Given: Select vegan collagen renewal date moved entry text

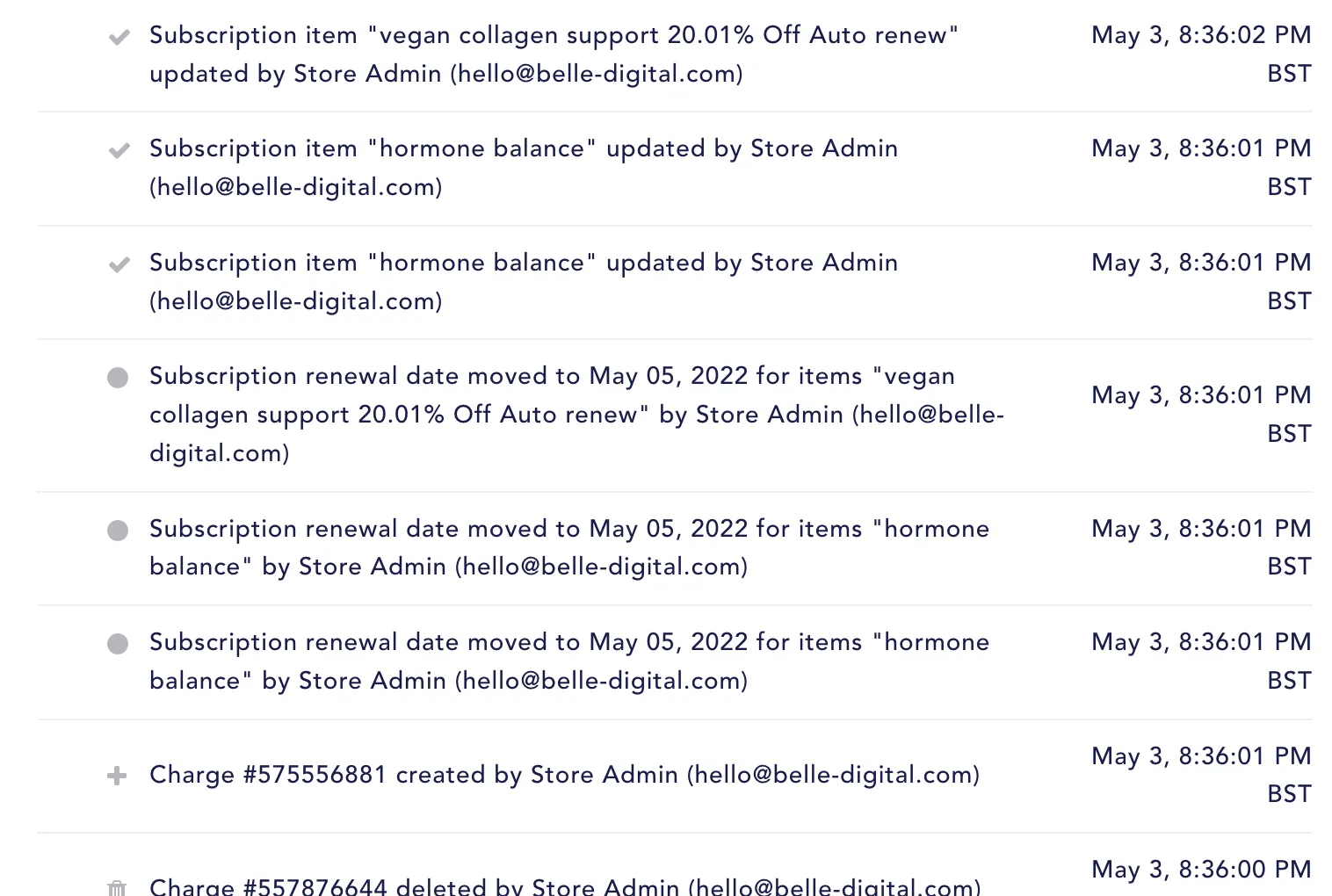Looking at the screenshot, I should click(x=576, y=415).
